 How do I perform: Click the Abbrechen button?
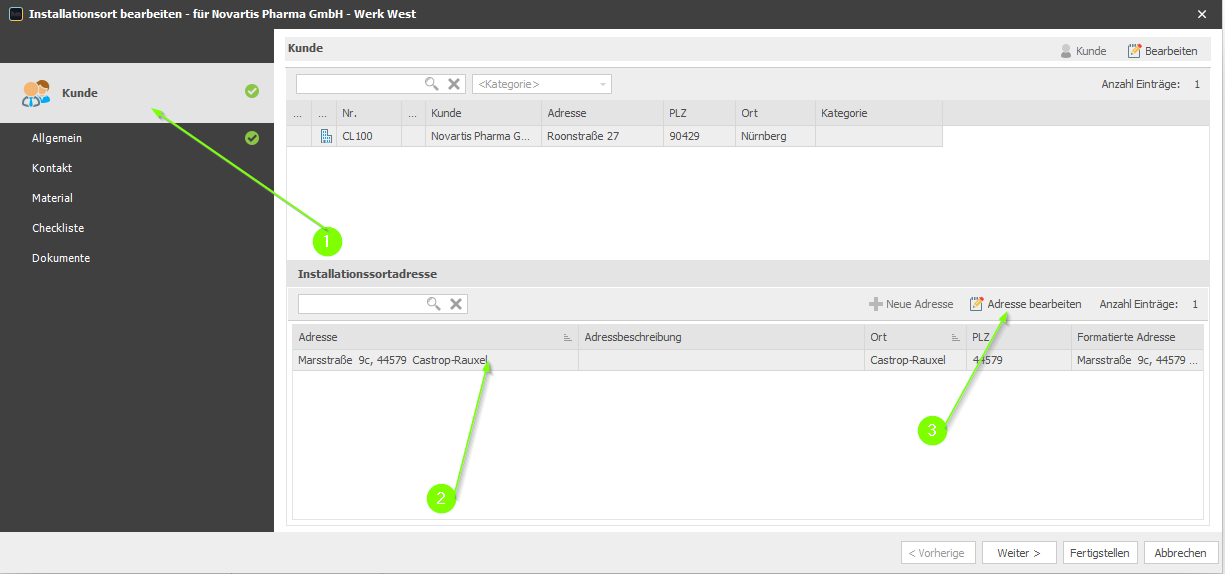(x=1181, y=553)
